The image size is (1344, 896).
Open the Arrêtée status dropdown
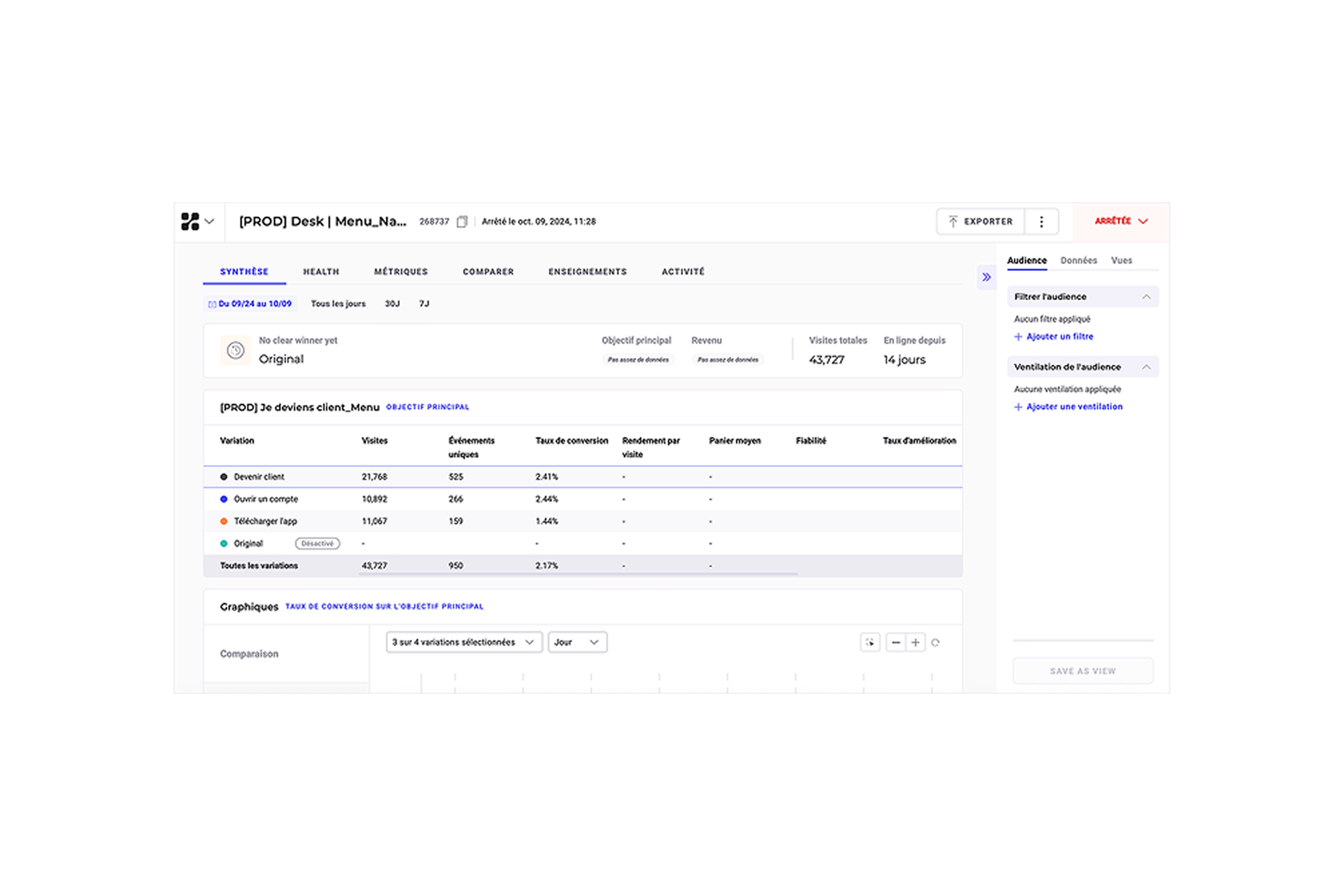click(1121, 222)
